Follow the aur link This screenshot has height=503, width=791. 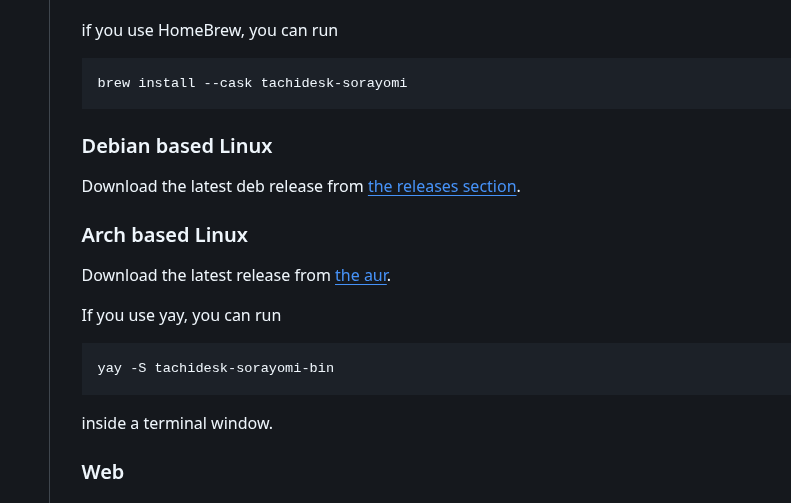pos(361,275)
